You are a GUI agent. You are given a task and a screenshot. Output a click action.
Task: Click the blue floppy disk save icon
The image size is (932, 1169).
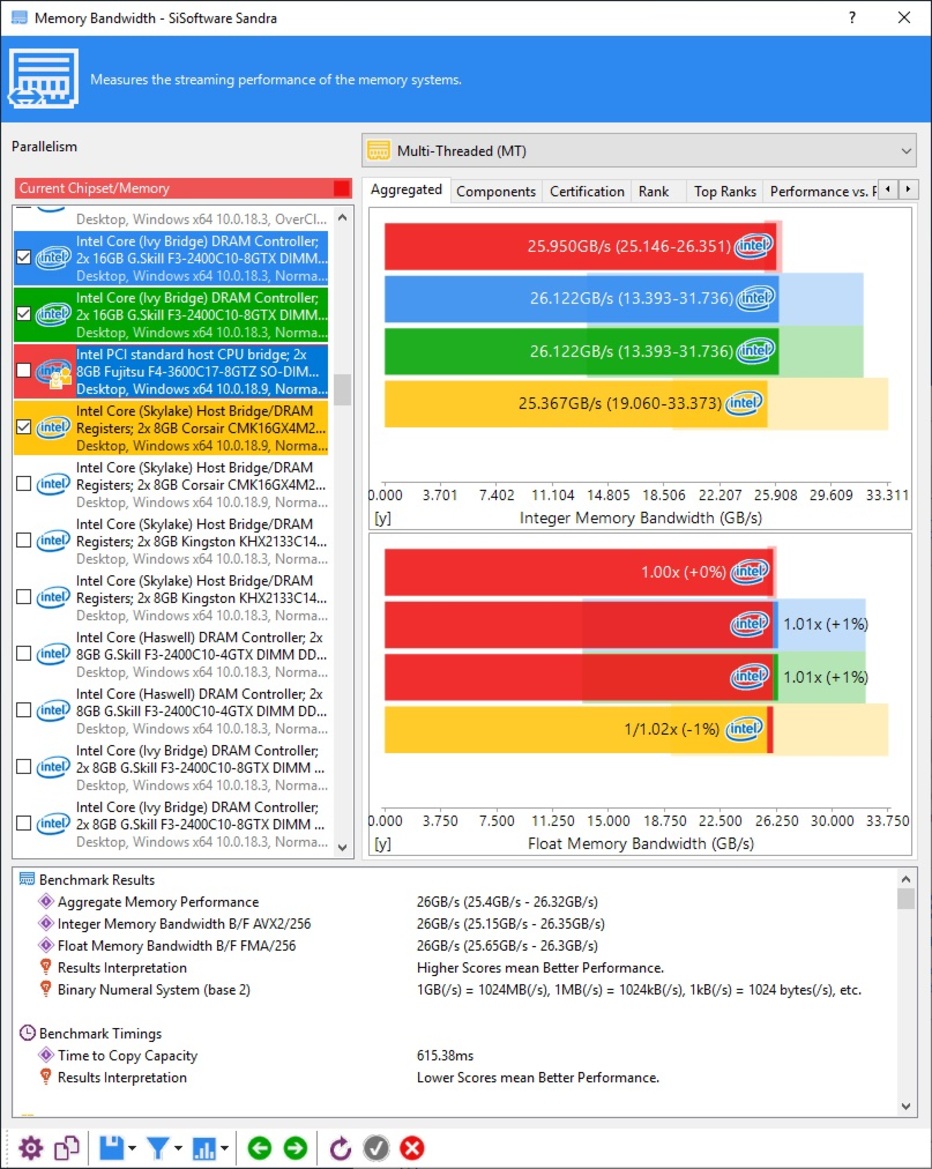[112, 1148]
